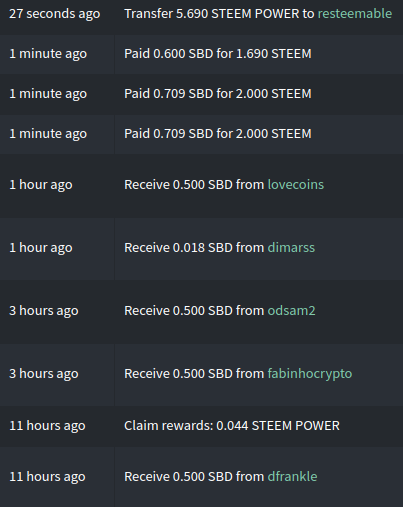Click the '3 hours ago' fabinhocrypto timestamp
The width and height of the screenshot is (403, 507).
tap(44, 374)
